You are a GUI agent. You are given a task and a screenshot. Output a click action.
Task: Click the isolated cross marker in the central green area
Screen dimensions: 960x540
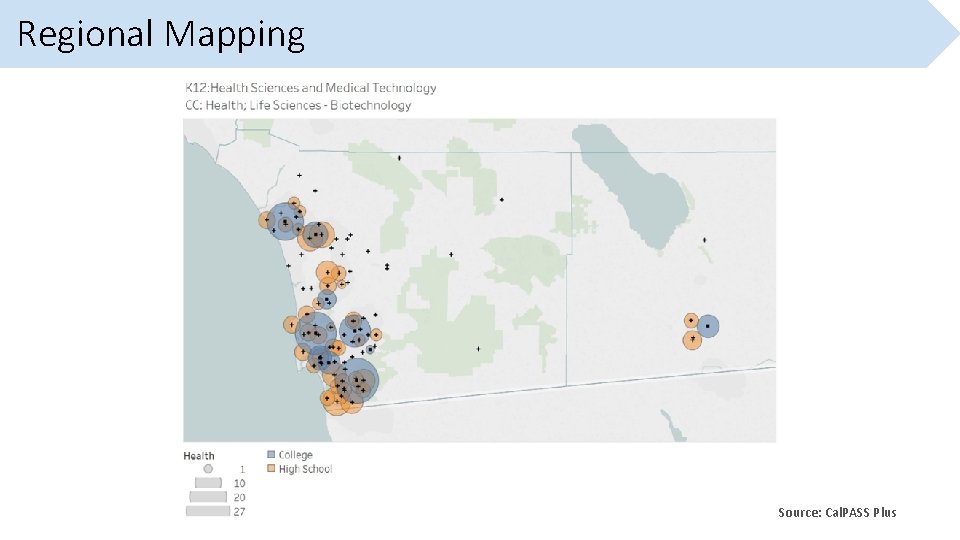478,348
